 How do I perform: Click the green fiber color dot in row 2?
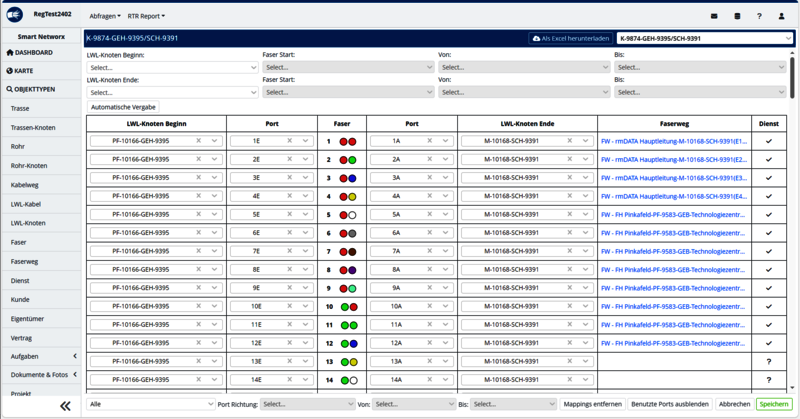click(353, 160)
